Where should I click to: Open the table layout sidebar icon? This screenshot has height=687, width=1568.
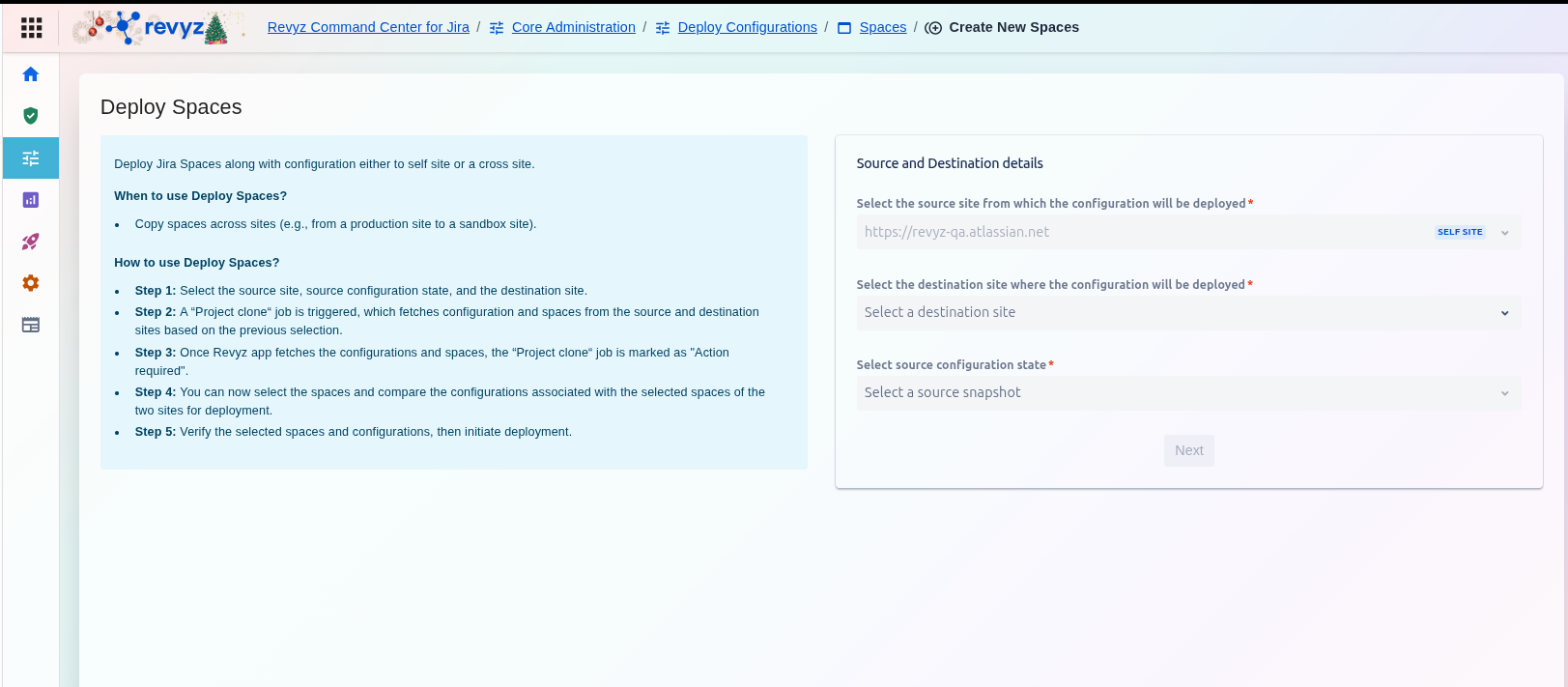click(31, 325)
